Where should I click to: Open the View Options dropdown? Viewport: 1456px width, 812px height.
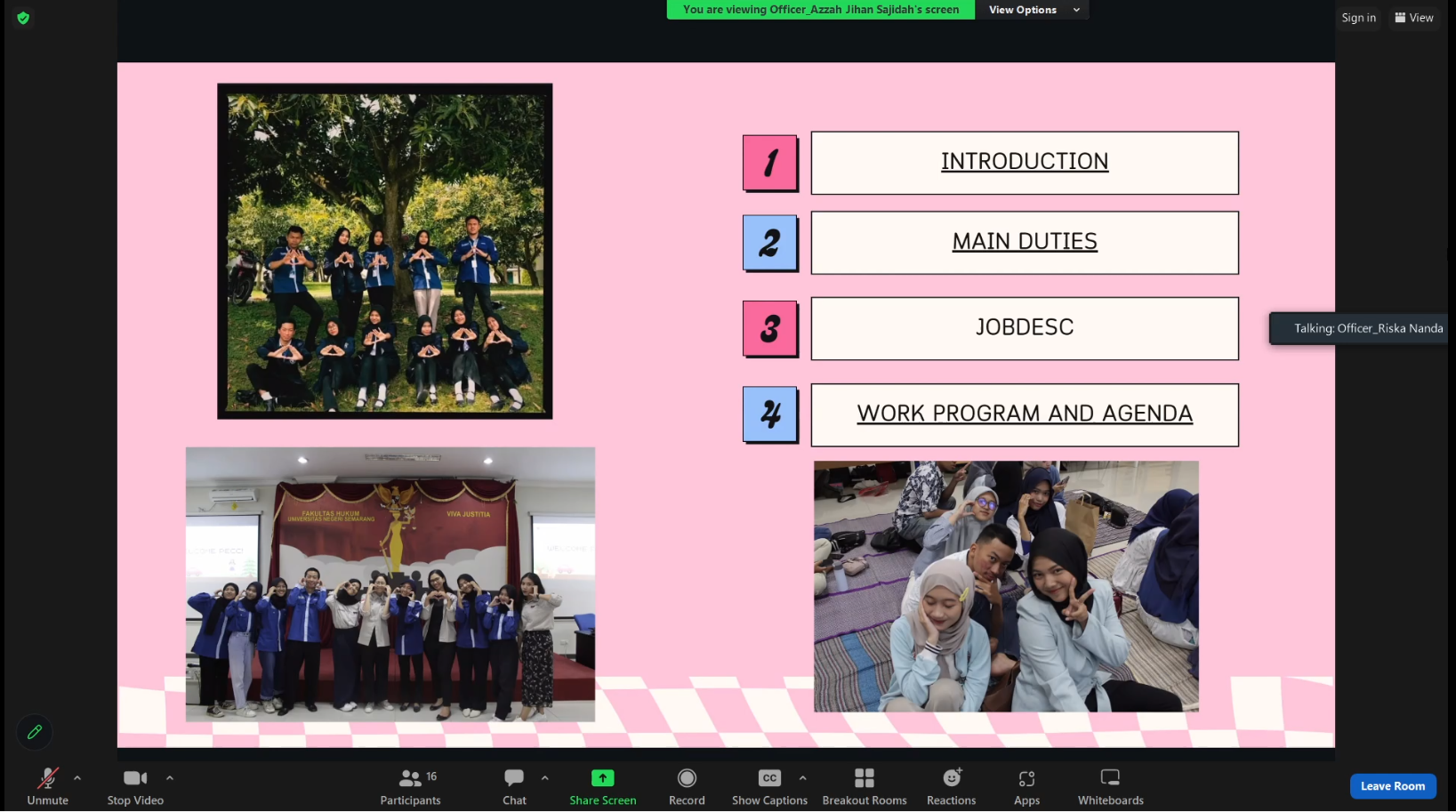pos(1032,10)
